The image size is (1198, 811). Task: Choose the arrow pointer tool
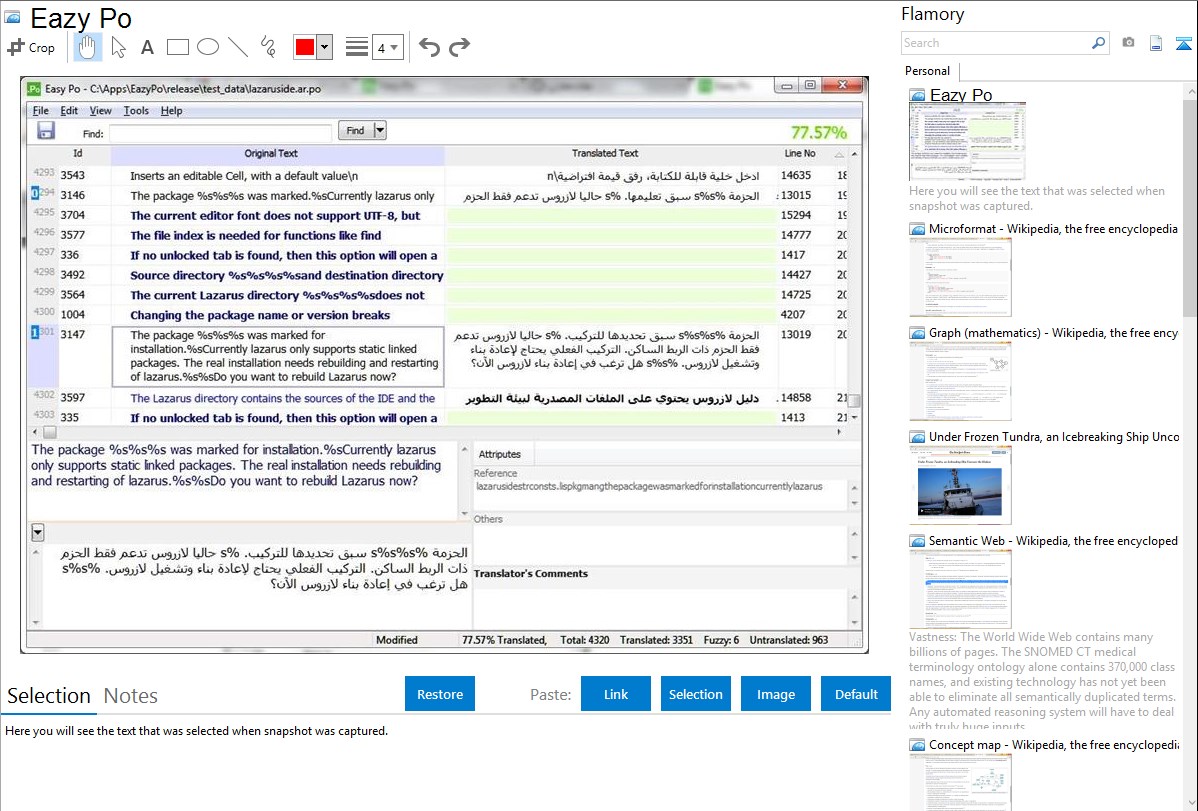118,47
